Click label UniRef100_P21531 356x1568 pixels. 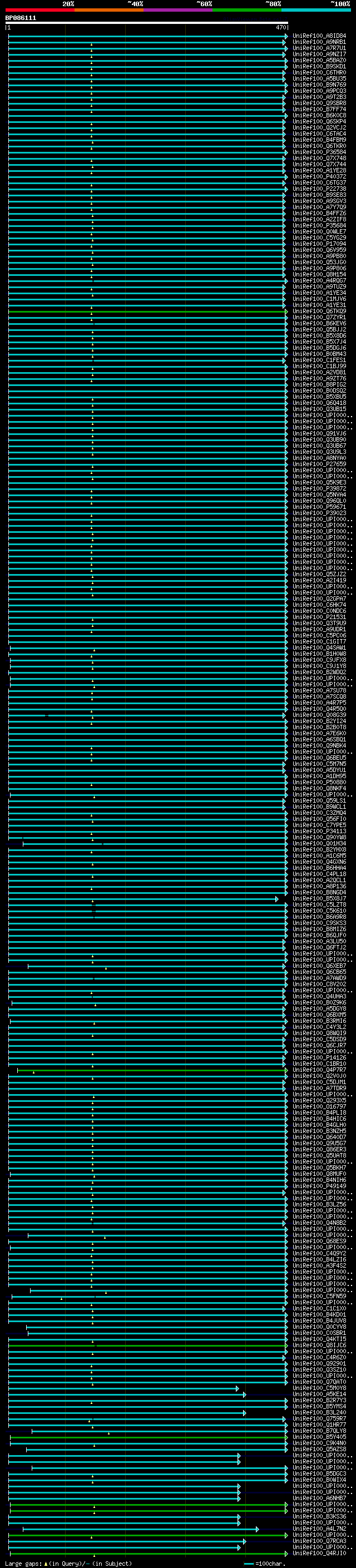click(x=319, y=617)
